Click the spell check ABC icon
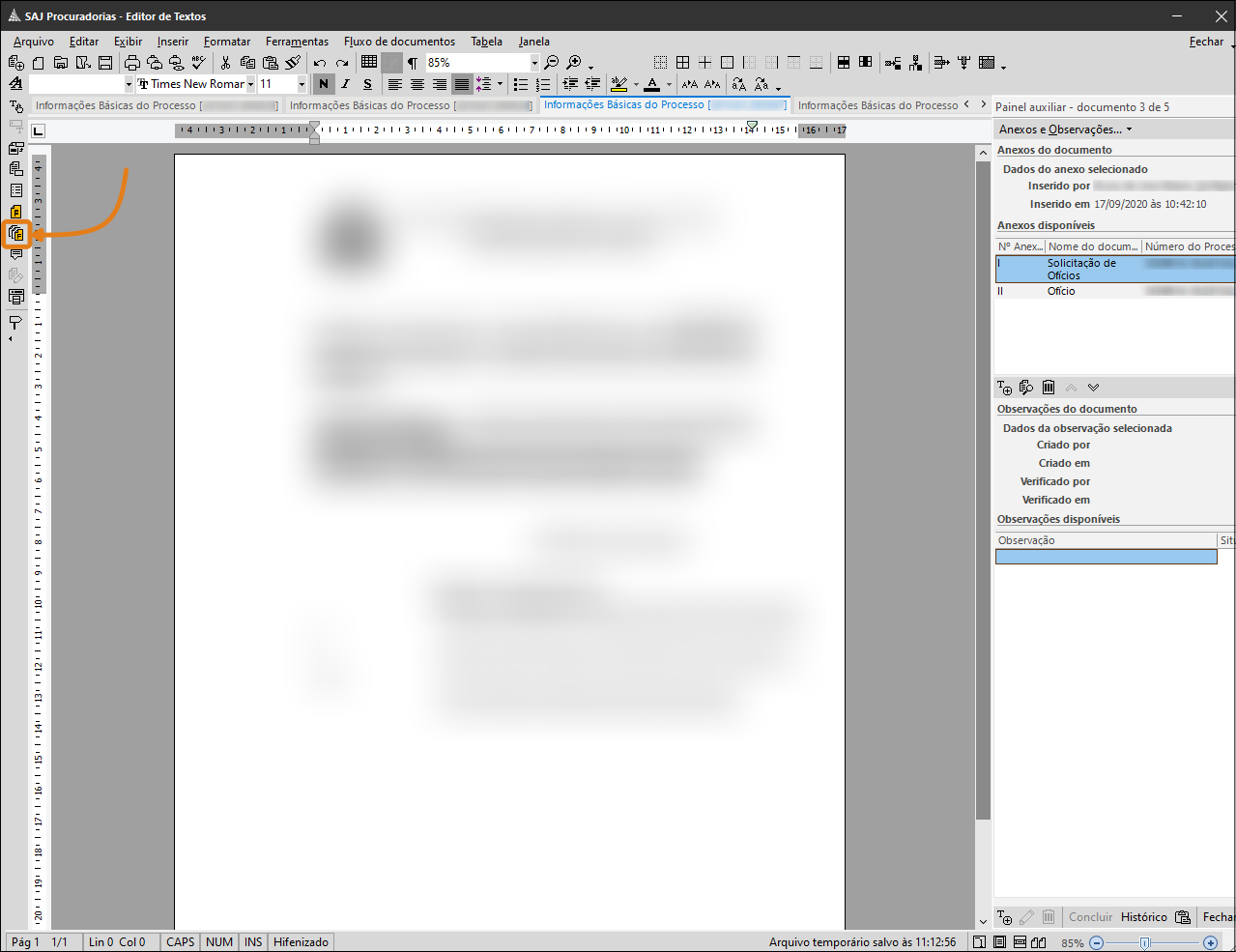This screenshot has height=952, width=1236. pyautogui.click(x=199, y=63)
